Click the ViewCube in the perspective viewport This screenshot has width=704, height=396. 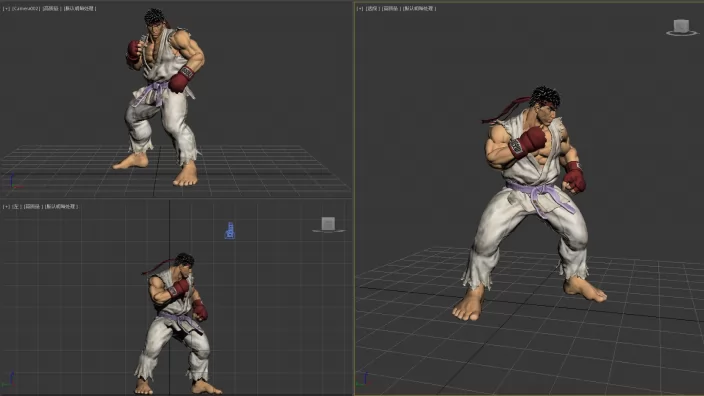(681, 25)
